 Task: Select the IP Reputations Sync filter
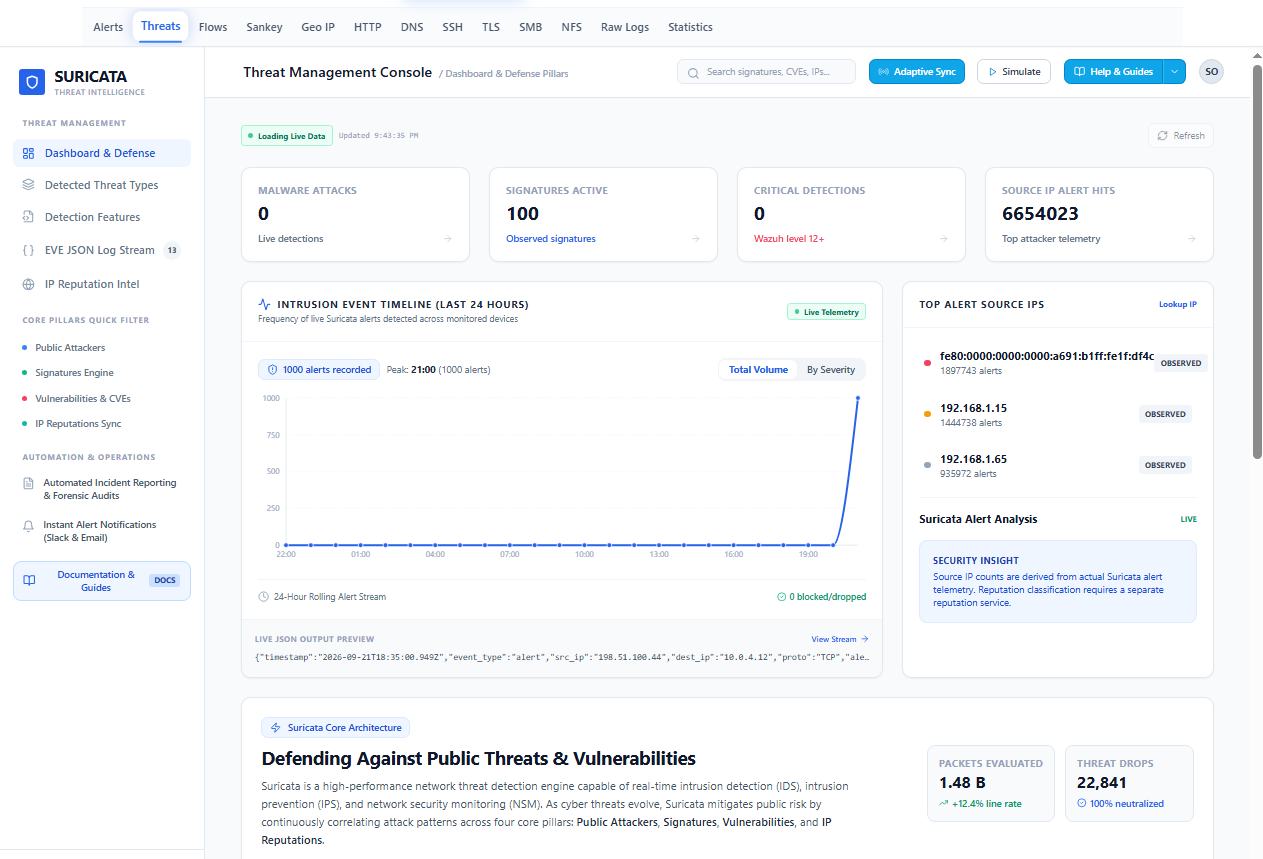pyautogui.click(x=72, y=424)
